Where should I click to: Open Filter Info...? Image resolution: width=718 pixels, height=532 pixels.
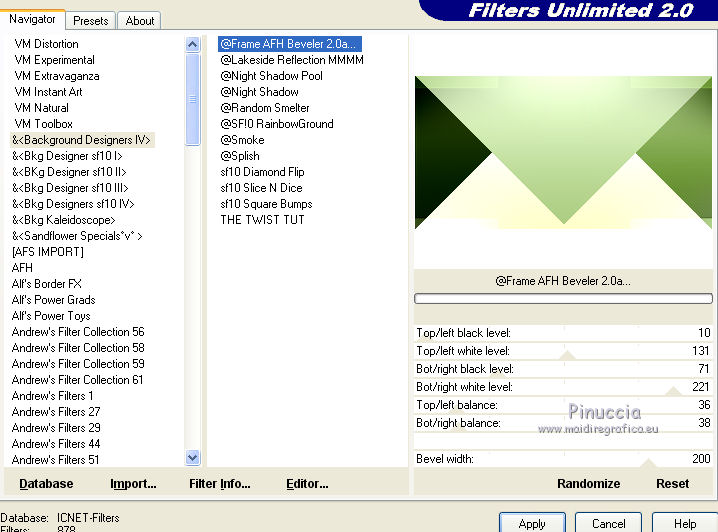(x=220, y=483)
